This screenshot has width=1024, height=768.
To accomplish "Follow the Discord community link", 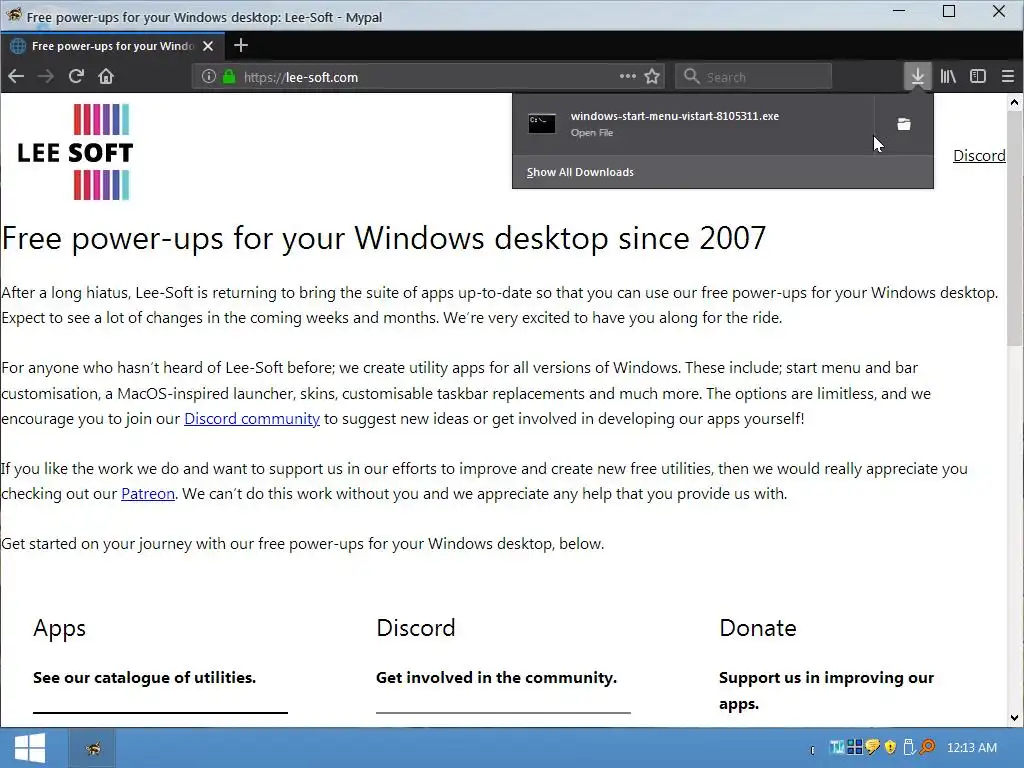I will click(251, 419).
